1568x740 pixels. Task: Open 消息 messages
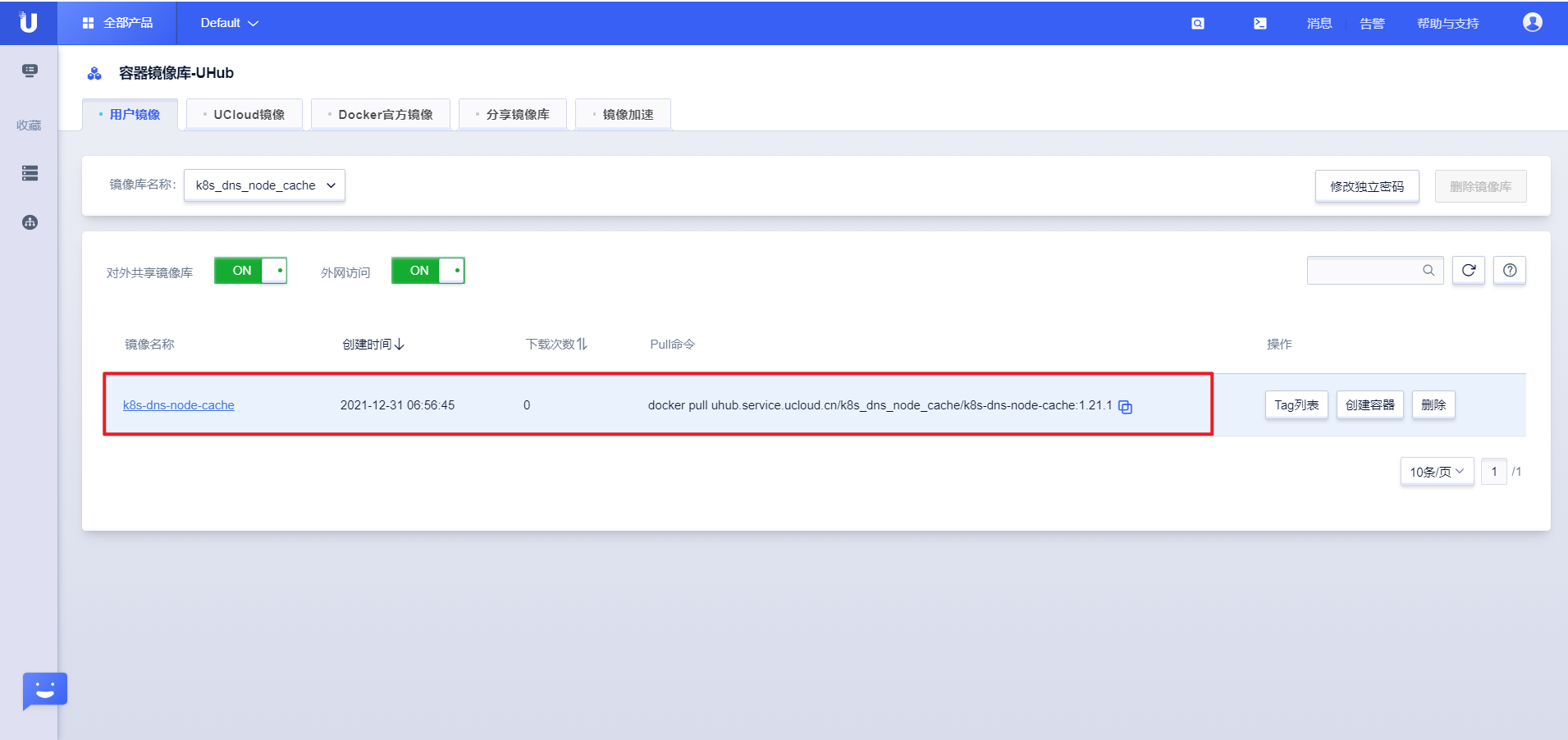[1319, 24]
